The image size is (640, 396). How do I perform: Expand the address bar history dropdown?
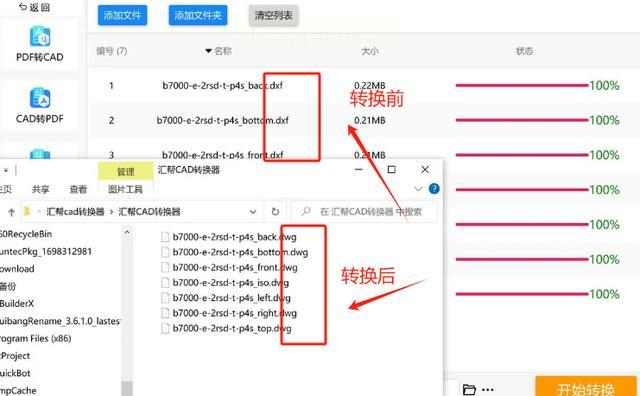(x=253, y=211)
